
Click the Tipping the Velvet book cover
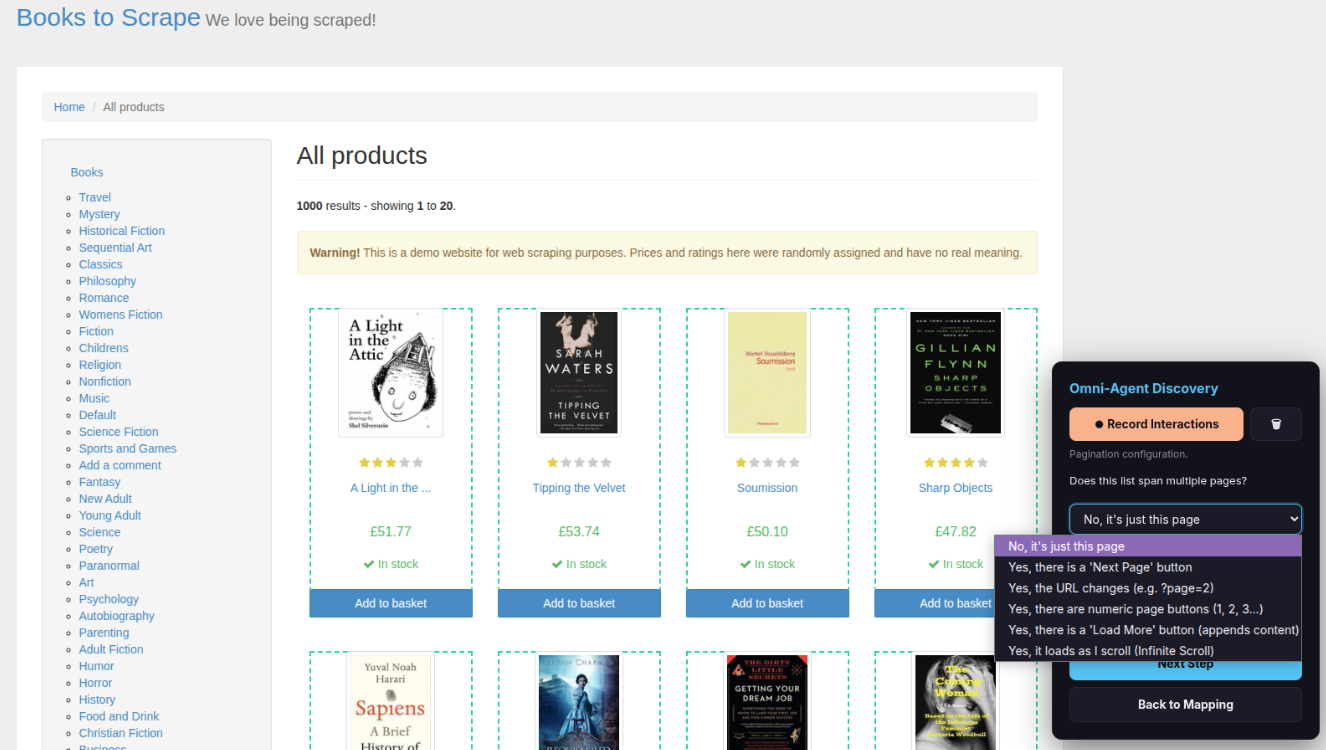579,372
